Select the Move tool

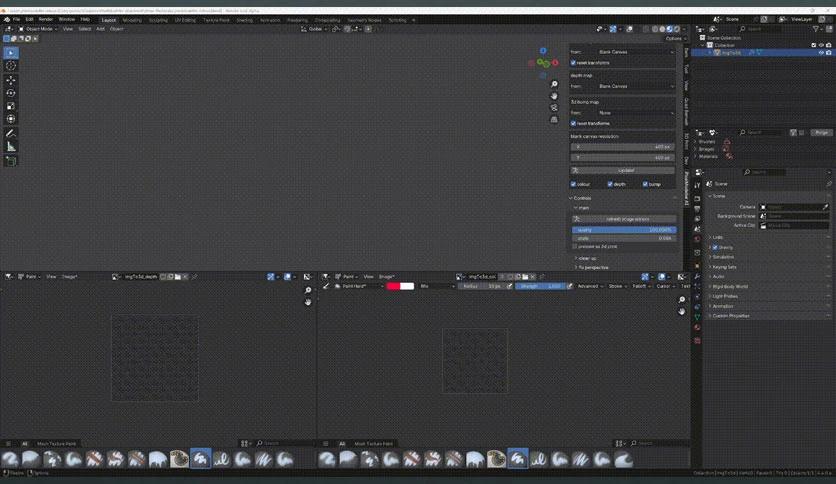[x=11, y=80]
